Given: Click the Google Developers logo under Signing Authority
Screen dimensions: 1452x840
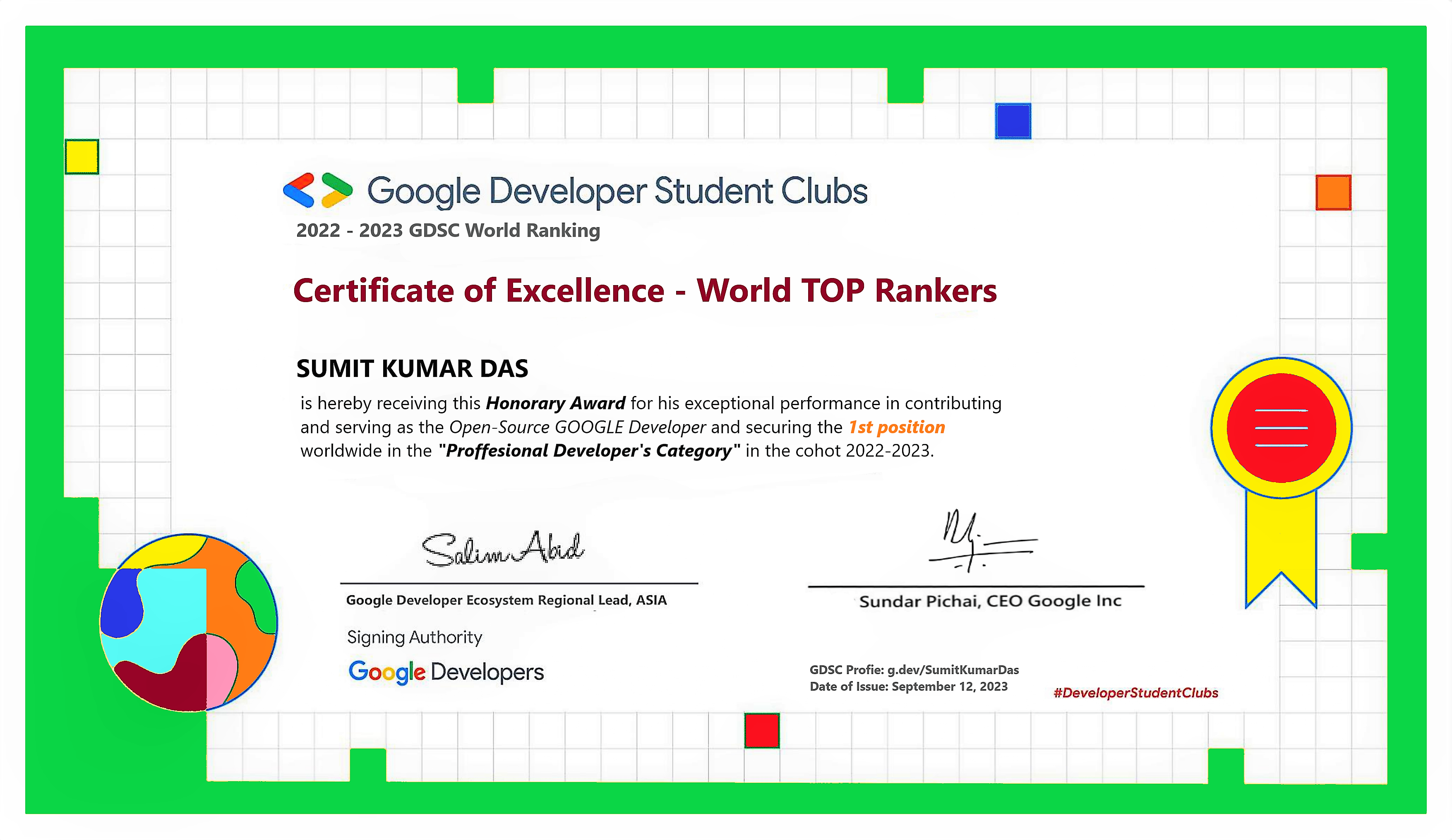Looking at the screenshot, I should point(446,672).
